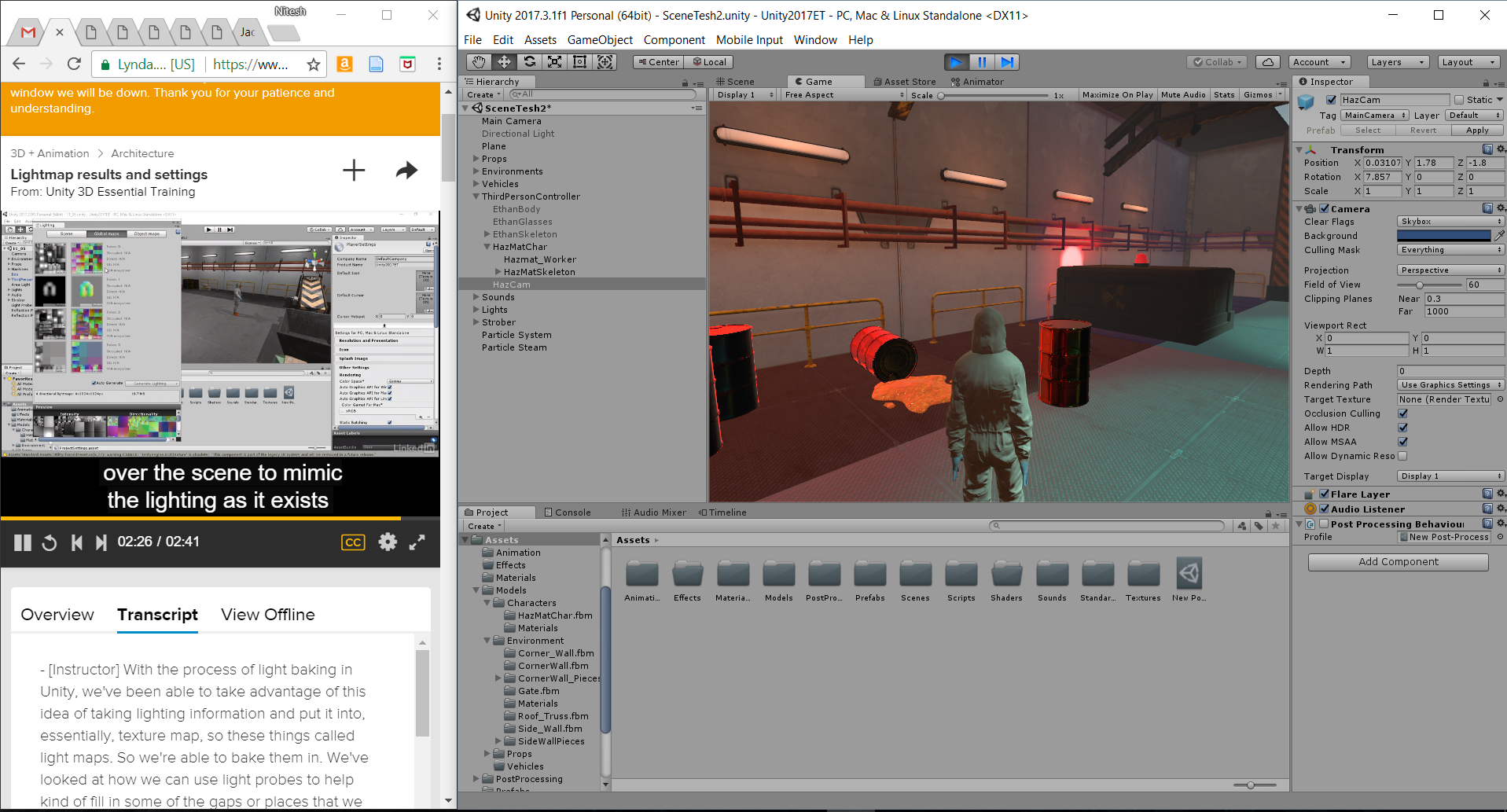Open the Unity cloud services icon
Image resolution: width=1507 pixels, height=812 pixels.
click(x=1267, y=62)
